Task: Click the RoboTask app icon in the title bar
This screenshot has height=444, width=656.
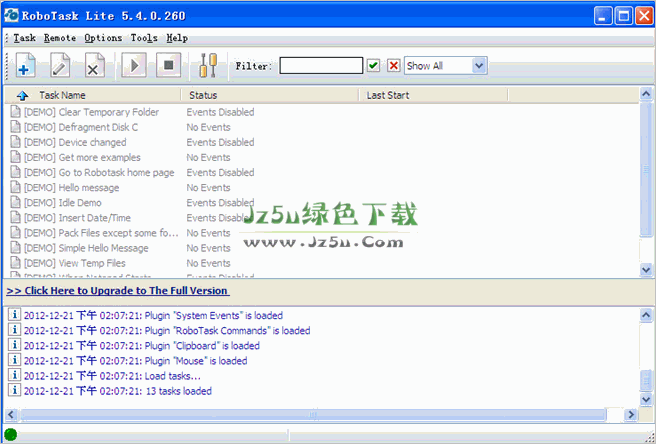Action: 11,15
